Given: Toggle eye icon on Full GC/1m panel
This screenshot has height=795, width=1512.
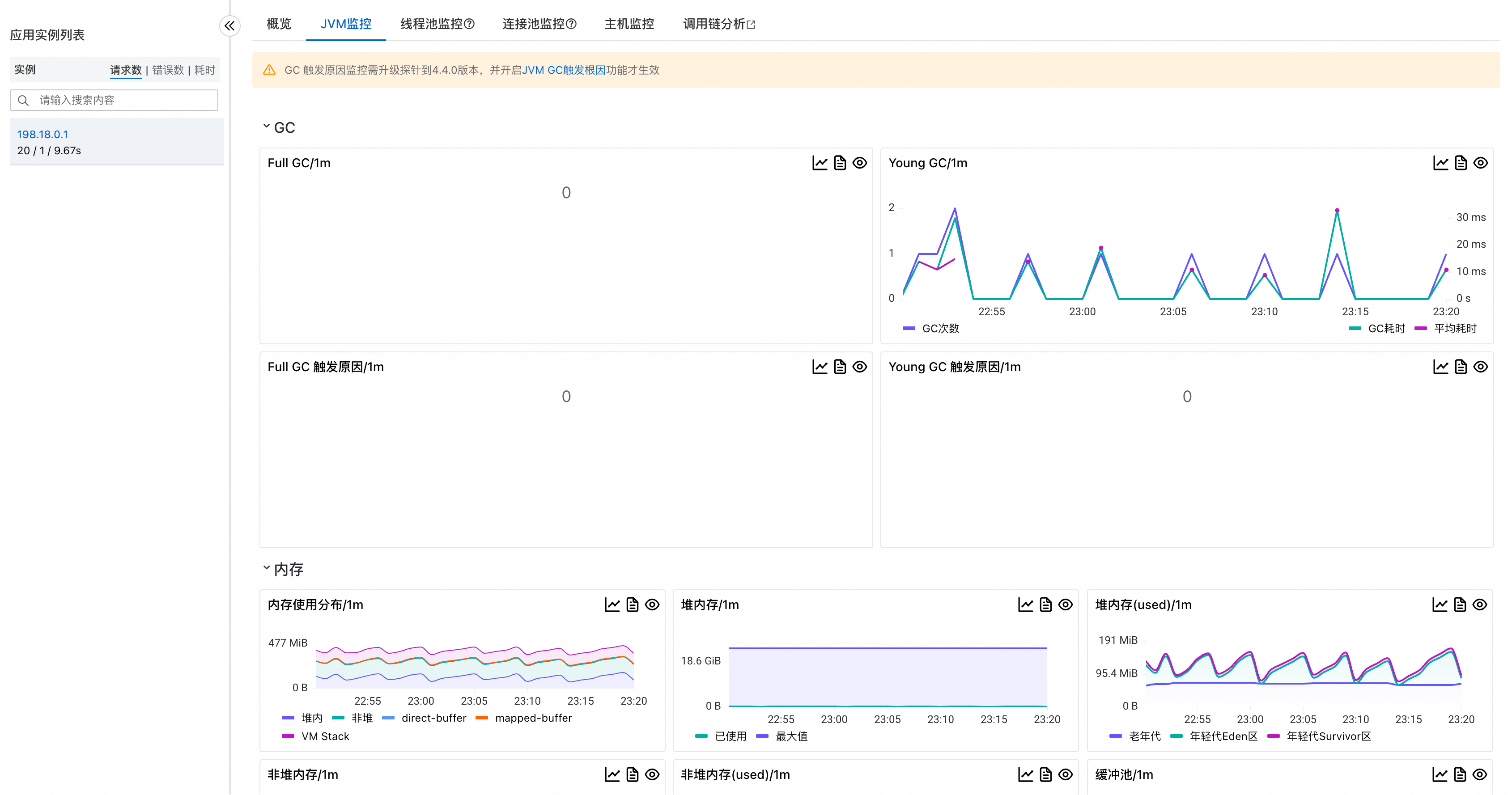Looking at the screenshot, I should click(859, 163).
